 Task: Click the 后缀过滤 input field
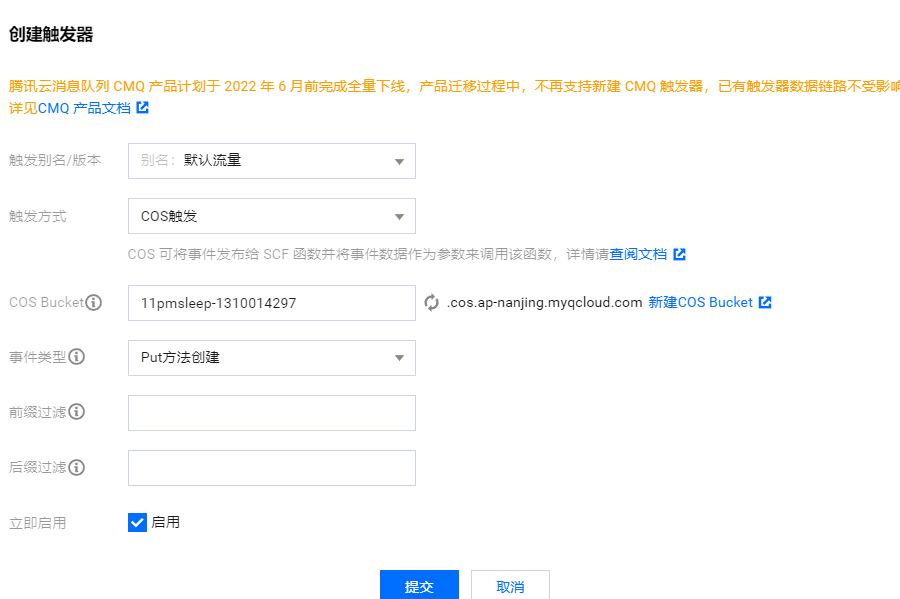click(x=271, y=468)
